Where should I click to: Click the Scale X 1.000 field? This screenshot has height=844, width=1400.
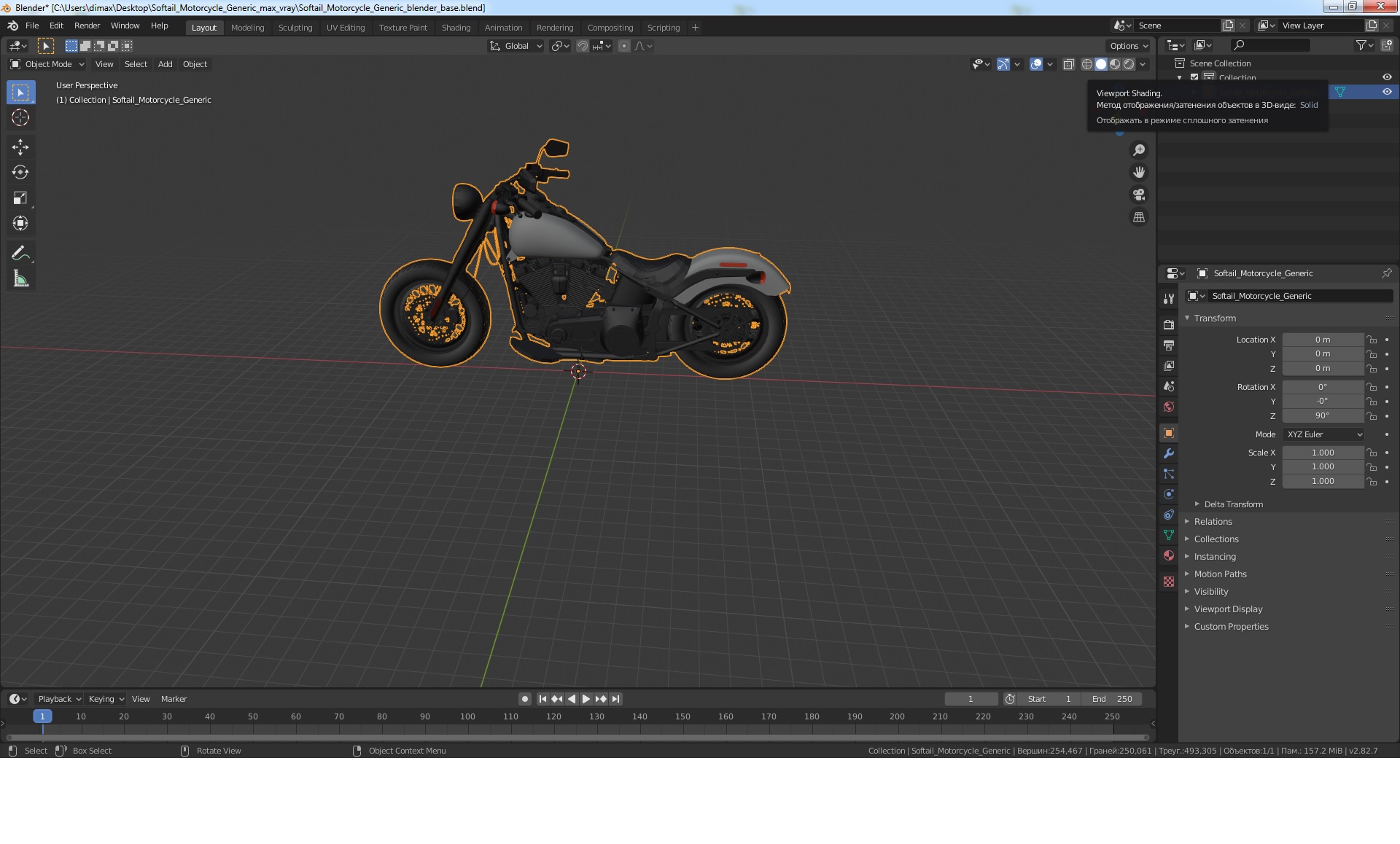1323,453
